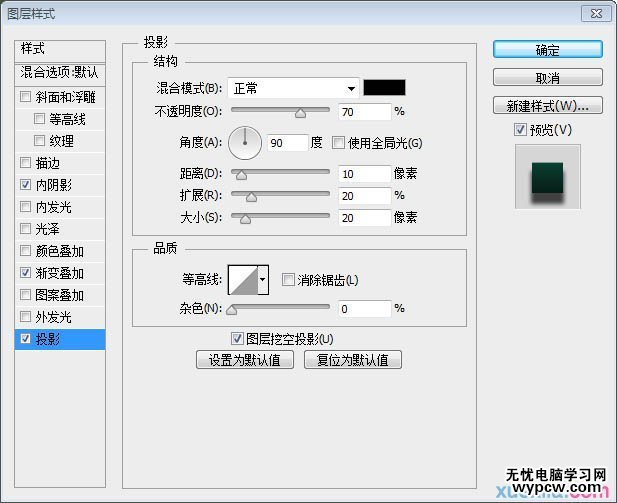The width and height of the screenshot is (617, 503).
Task: Select the 渐变叠加 style row label
Action: click(x=59, y=273)
